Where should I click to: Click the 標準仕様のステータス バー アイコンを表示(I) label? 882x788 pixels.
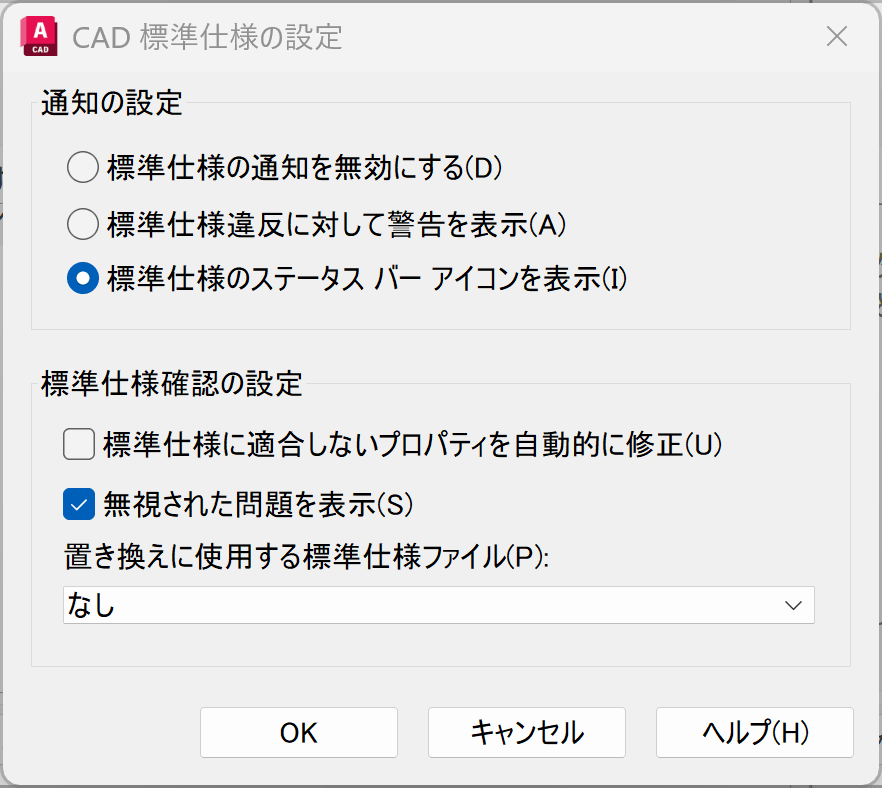pos(366,279)
